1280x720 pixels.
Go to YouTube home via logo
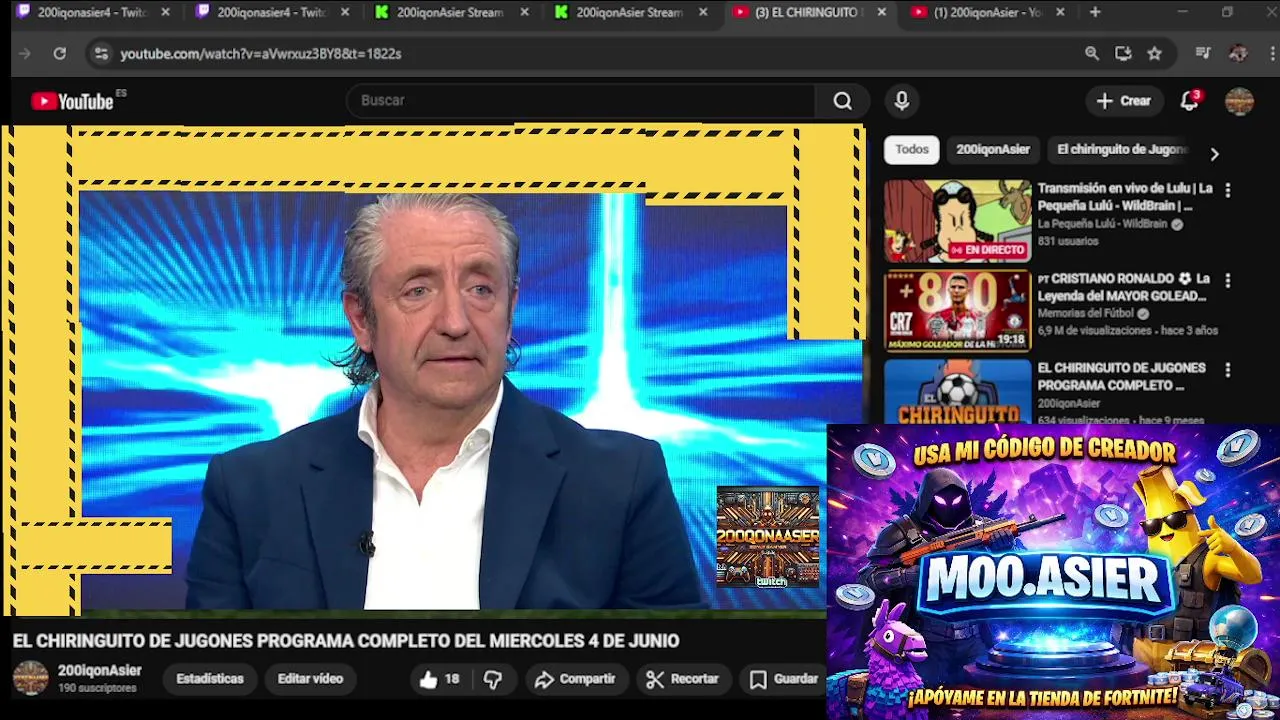[72, 101]
